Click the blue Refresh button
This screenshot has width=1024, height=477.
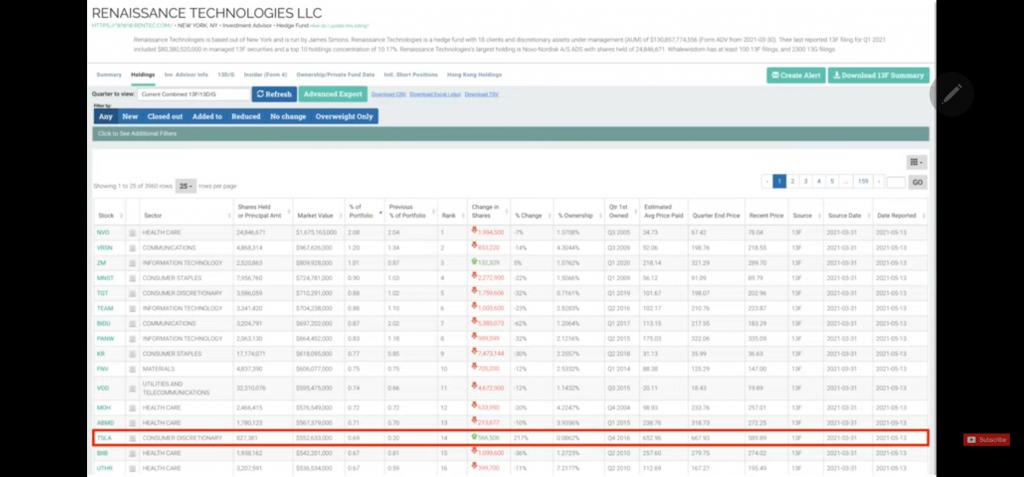click(274, 94)
